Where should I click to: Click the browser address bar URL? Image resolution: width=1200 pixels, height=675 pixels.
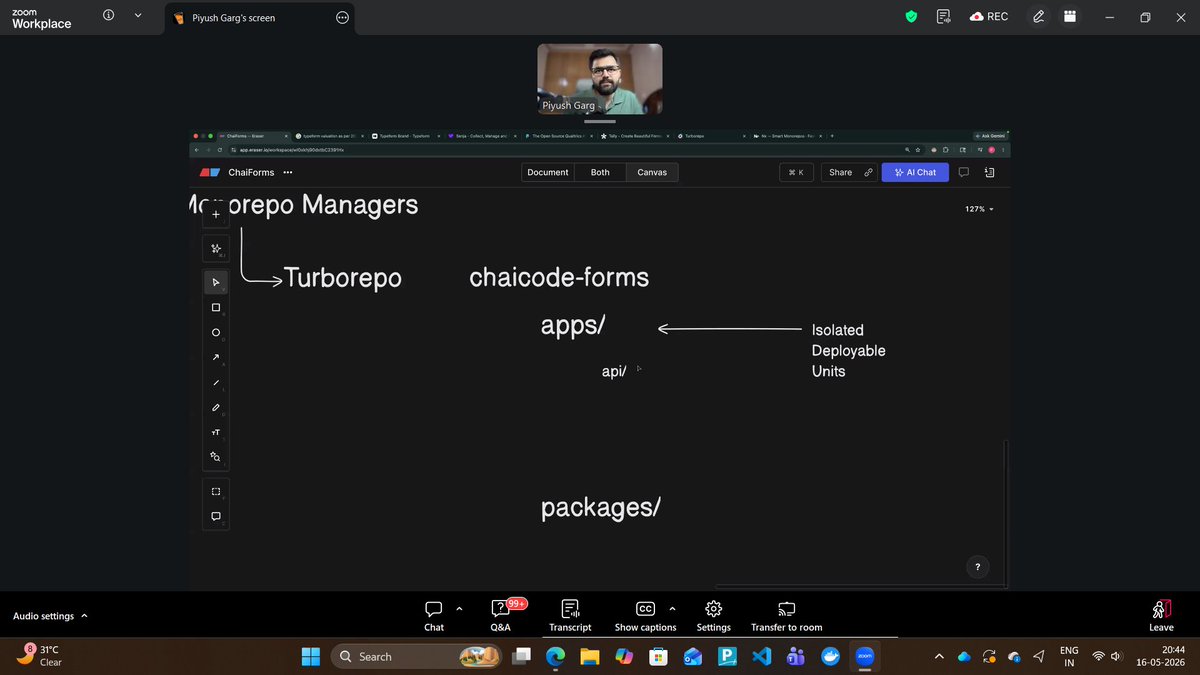point(292,150)
